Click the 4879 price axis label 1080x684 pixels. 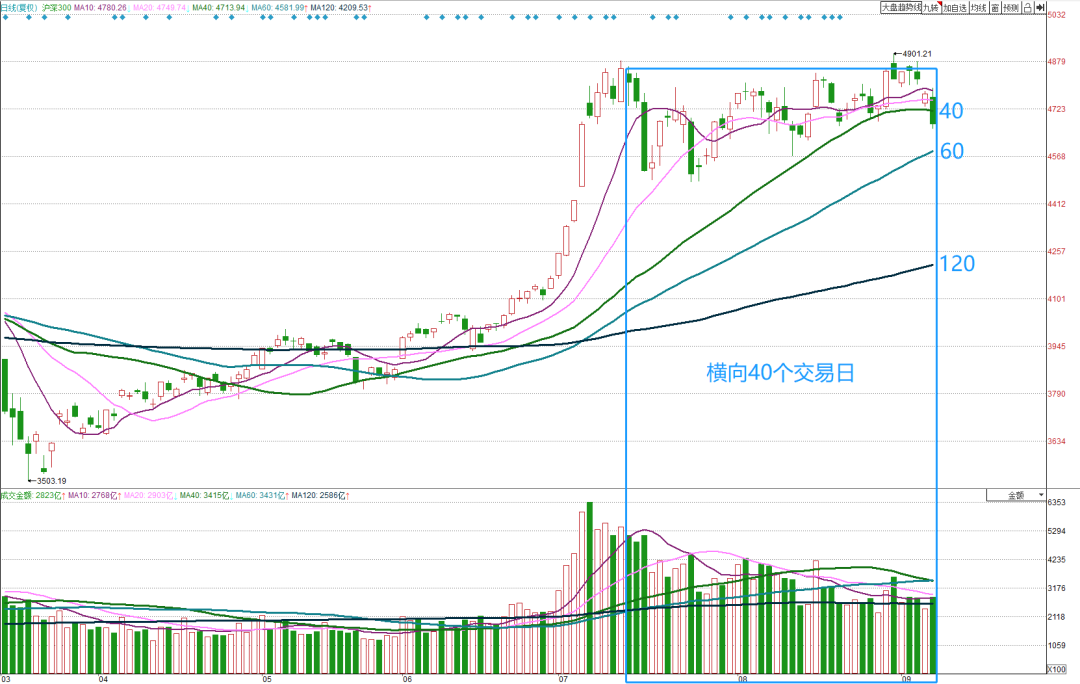coord(1057,62)
